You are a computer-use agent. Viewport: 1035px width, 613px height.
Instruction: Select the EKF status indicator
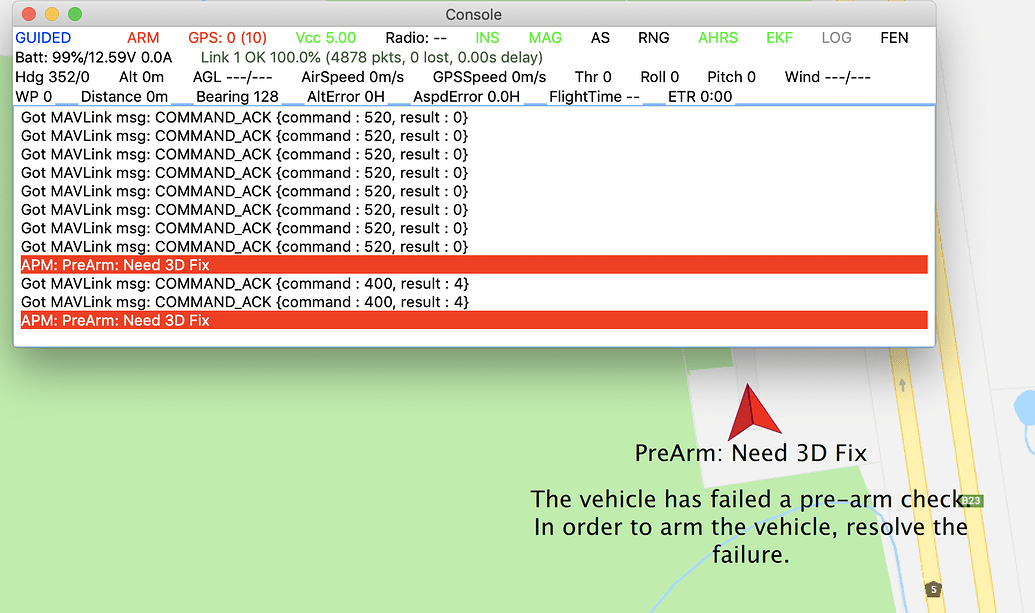pos(779,37)
